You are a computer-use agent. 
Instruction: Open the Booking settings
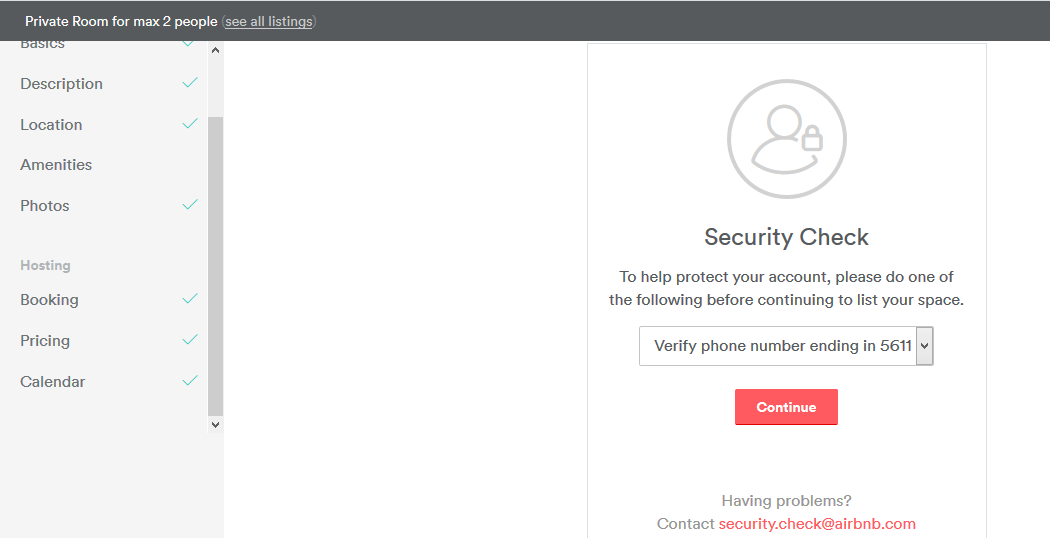point(49,300)
